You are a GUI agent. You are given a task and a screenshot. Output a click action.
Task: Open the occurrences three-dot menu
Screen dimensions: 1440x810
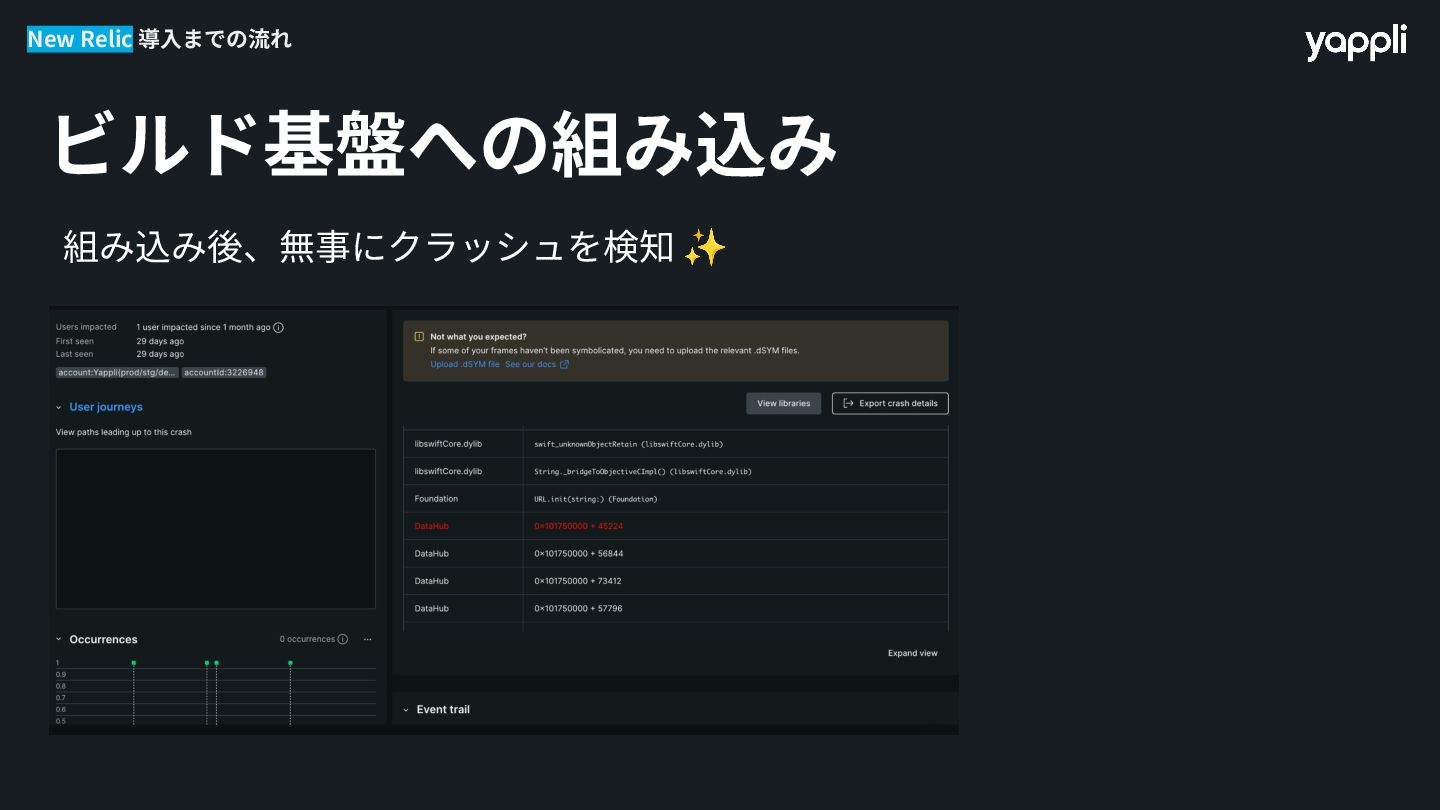click(367, 639)
